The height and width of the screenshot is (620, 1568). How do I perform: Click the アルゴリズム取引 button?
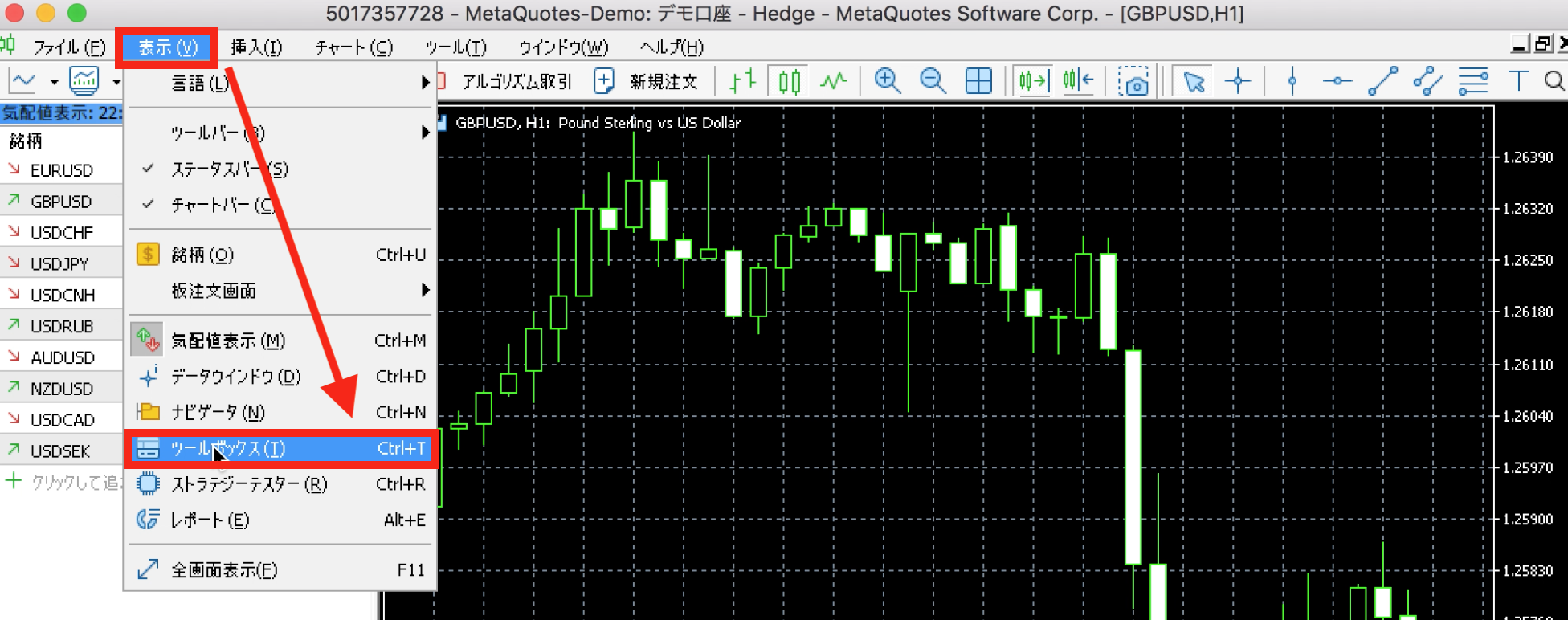(x=517, y=81)
